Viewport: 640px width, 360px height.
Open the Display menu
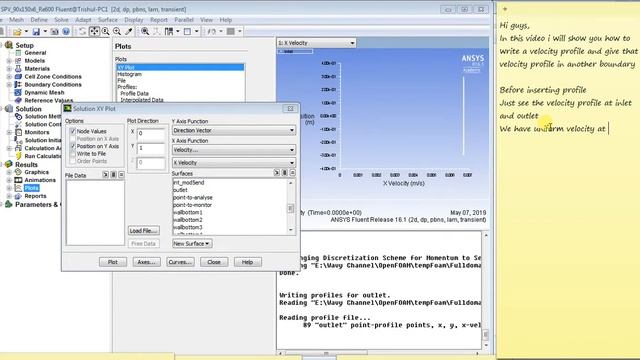pos(134,20)
